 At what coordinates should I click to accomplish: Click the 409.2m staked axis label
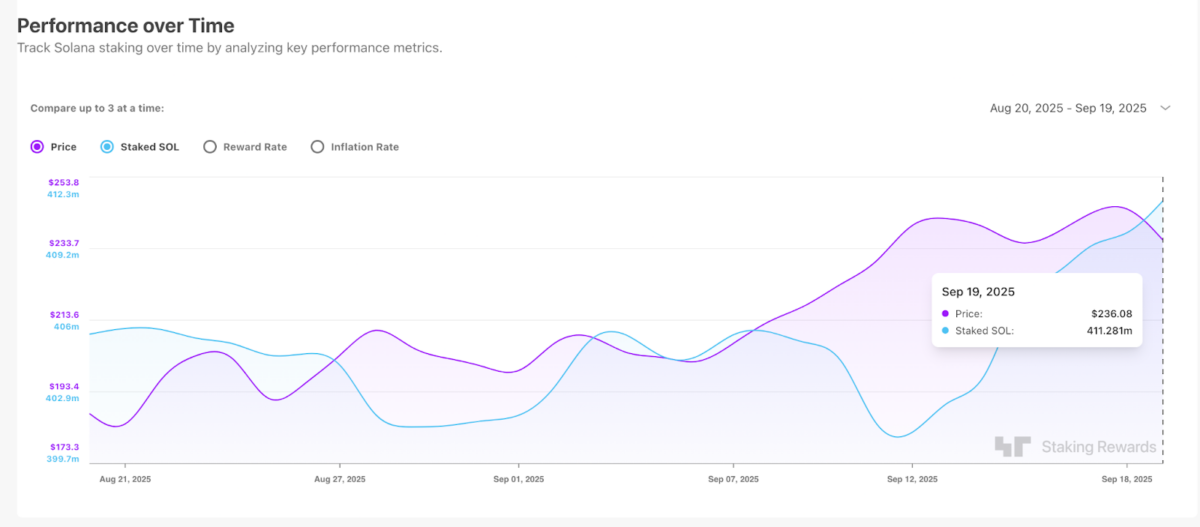tap(64, 255)
